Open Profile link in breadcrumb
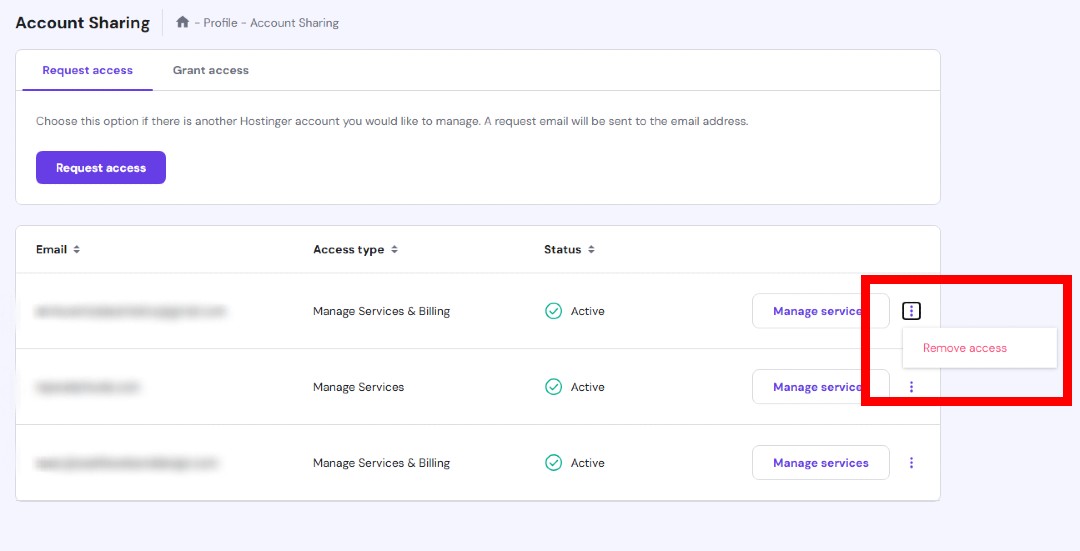The width and height of the screenshot is (1080, 551). coord(220,23)
